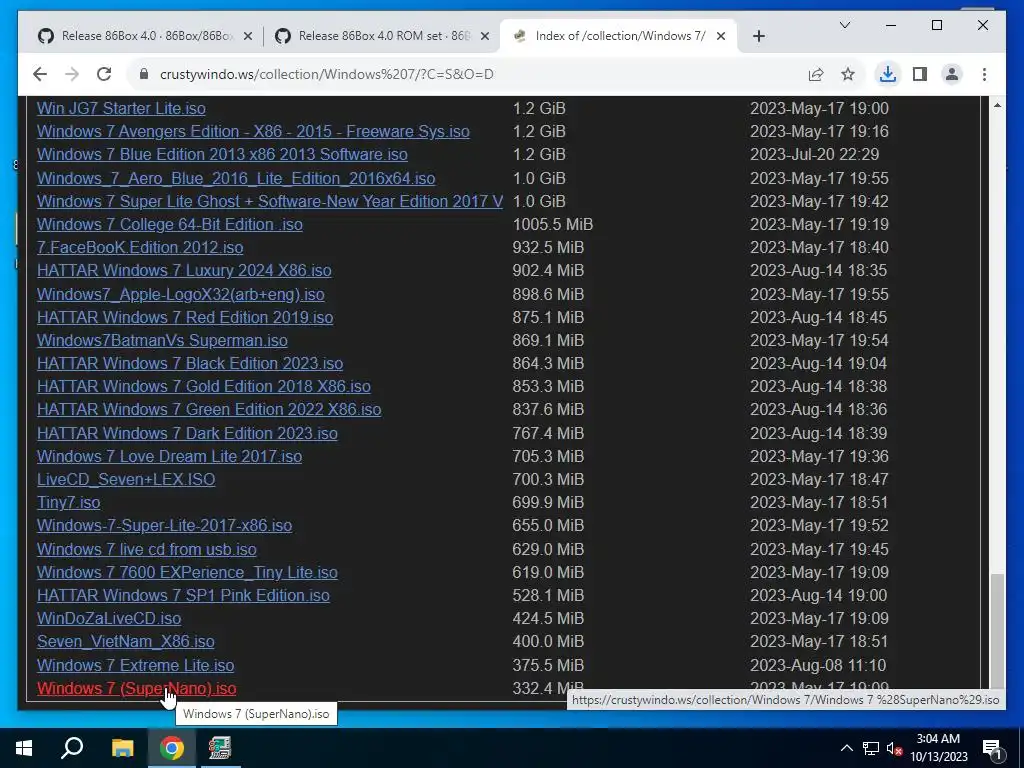Screen dimensions: 1024x768
Task: Open Windows7_Apple-LogoX32 iso link
Action: 181,295
